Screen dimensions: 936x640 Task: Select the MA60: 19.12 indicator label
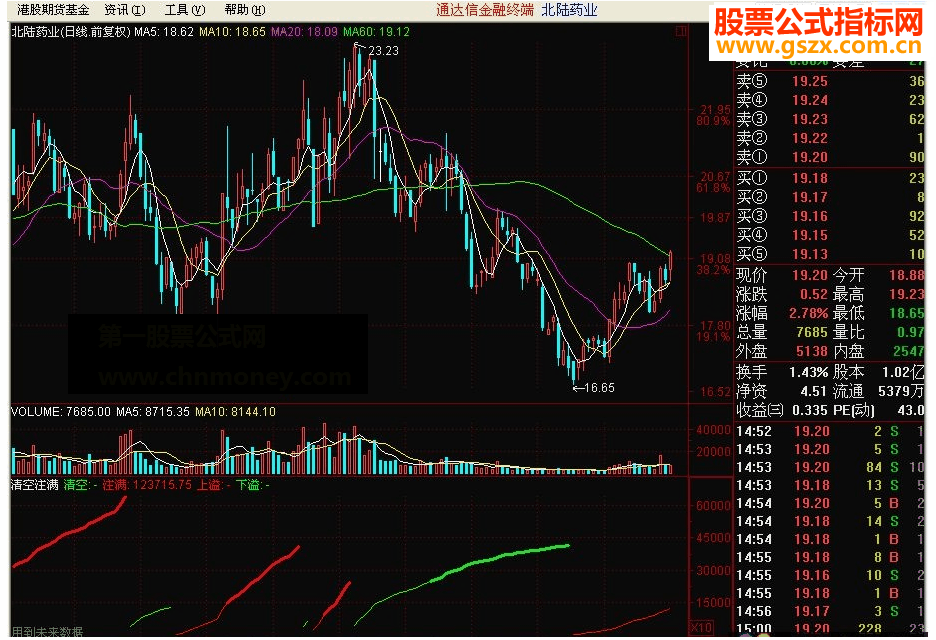coord(376,32)
